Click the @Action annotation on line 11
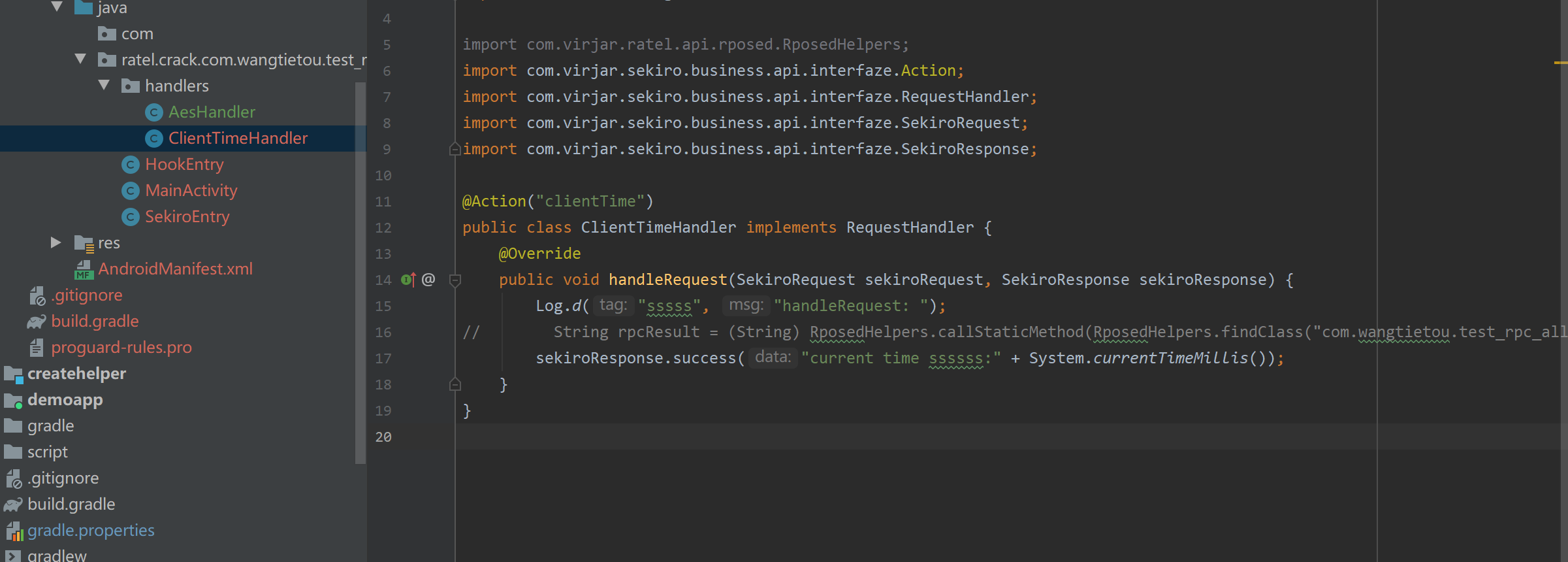This screenshot has width=1568, height=562. (494, 201)
